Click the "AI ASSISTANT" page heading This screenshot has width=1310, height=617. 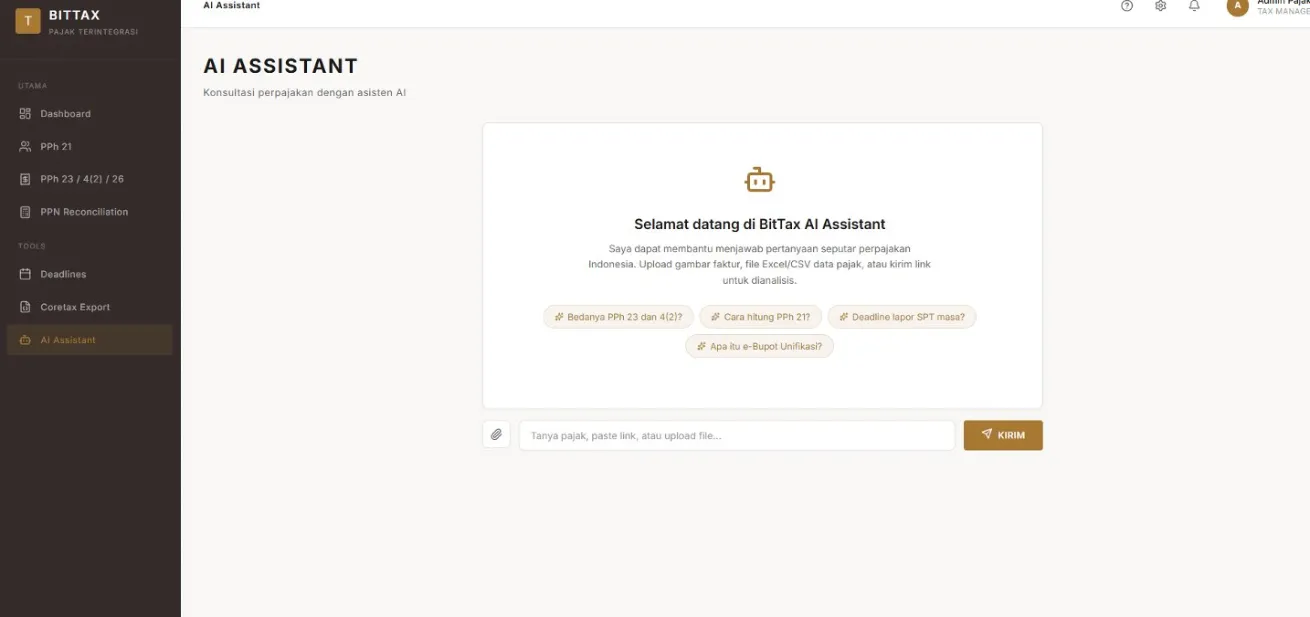281,66
